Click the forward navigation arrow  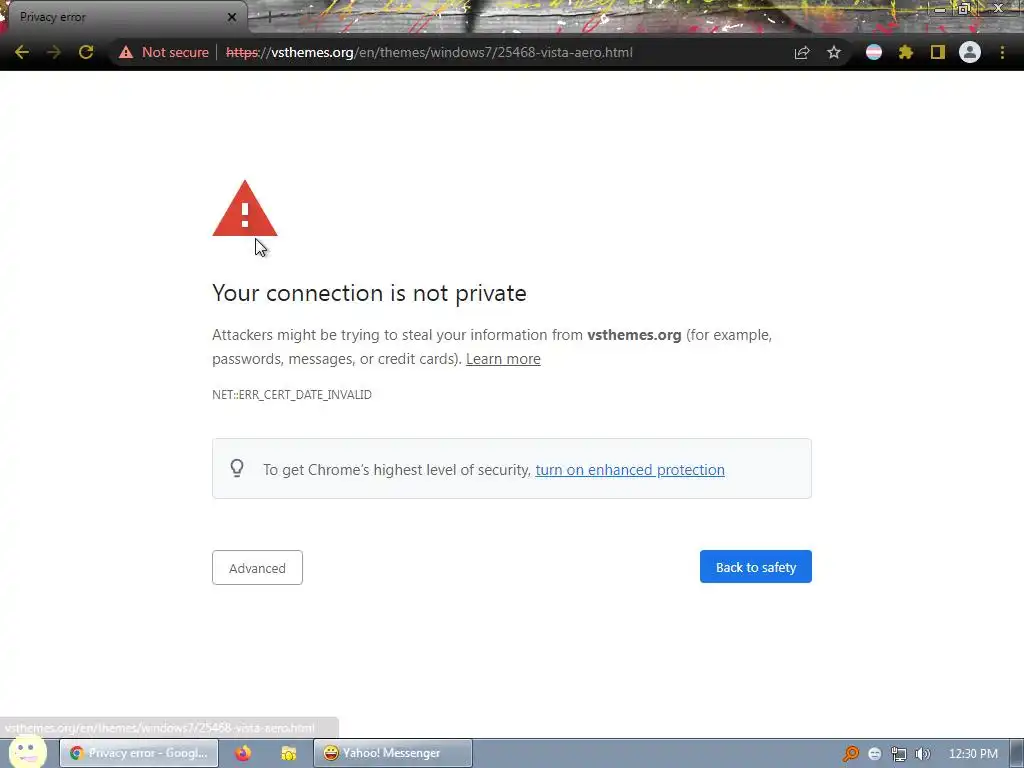(54, 52)
